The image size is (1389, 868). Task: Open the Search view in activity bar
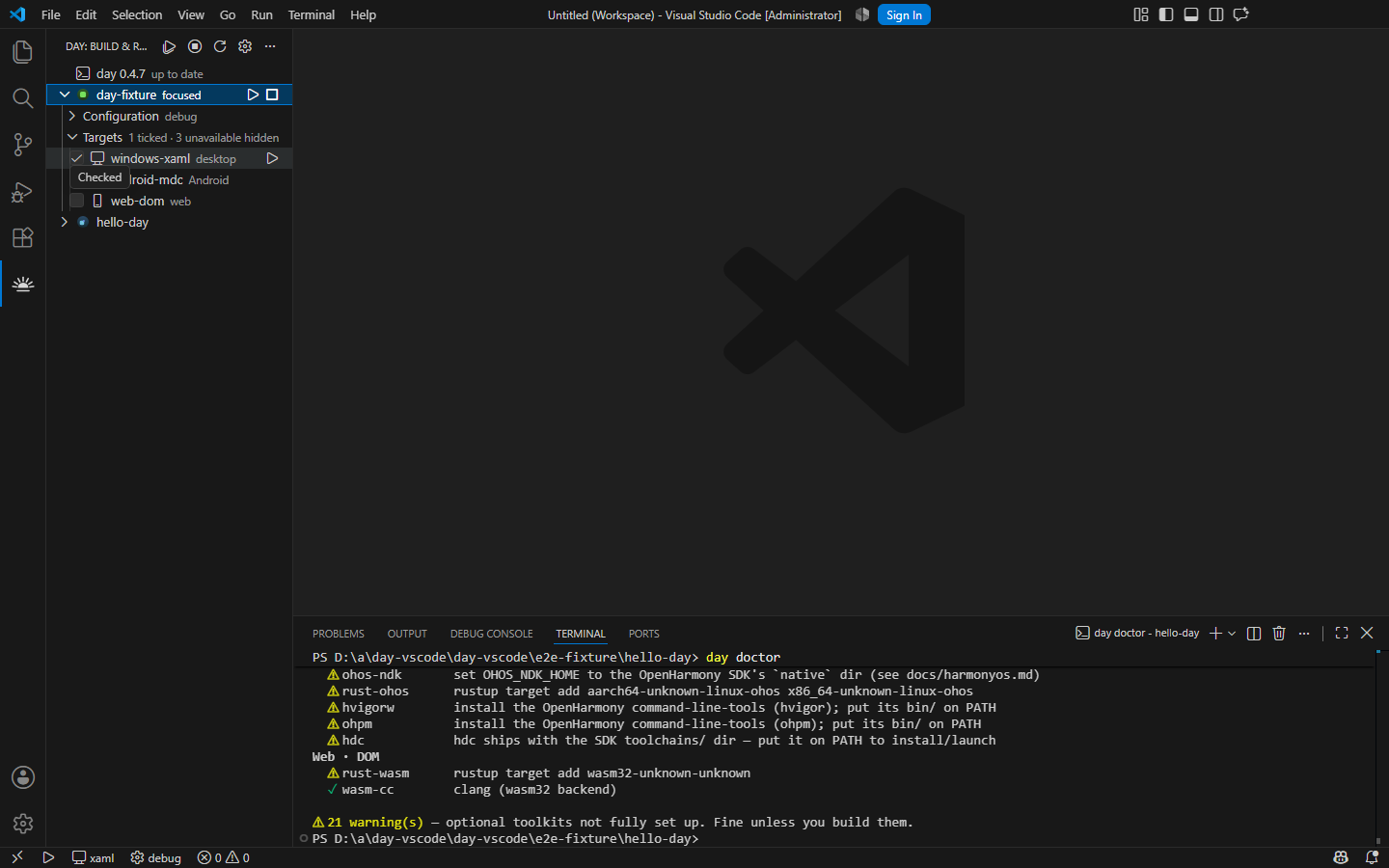pyautogui.click(x=23, y=98)
